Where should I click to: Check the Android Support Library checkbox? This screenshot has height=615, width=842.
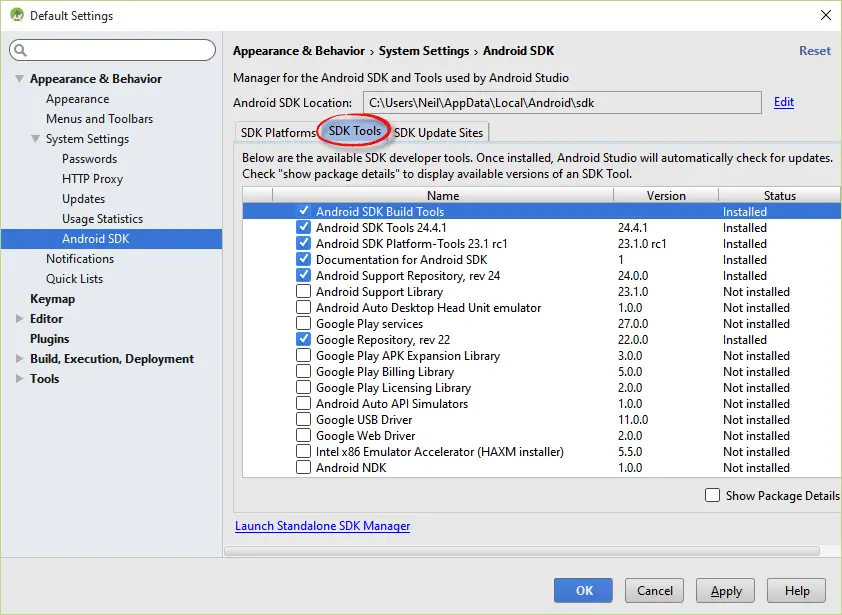click(303, 292)
